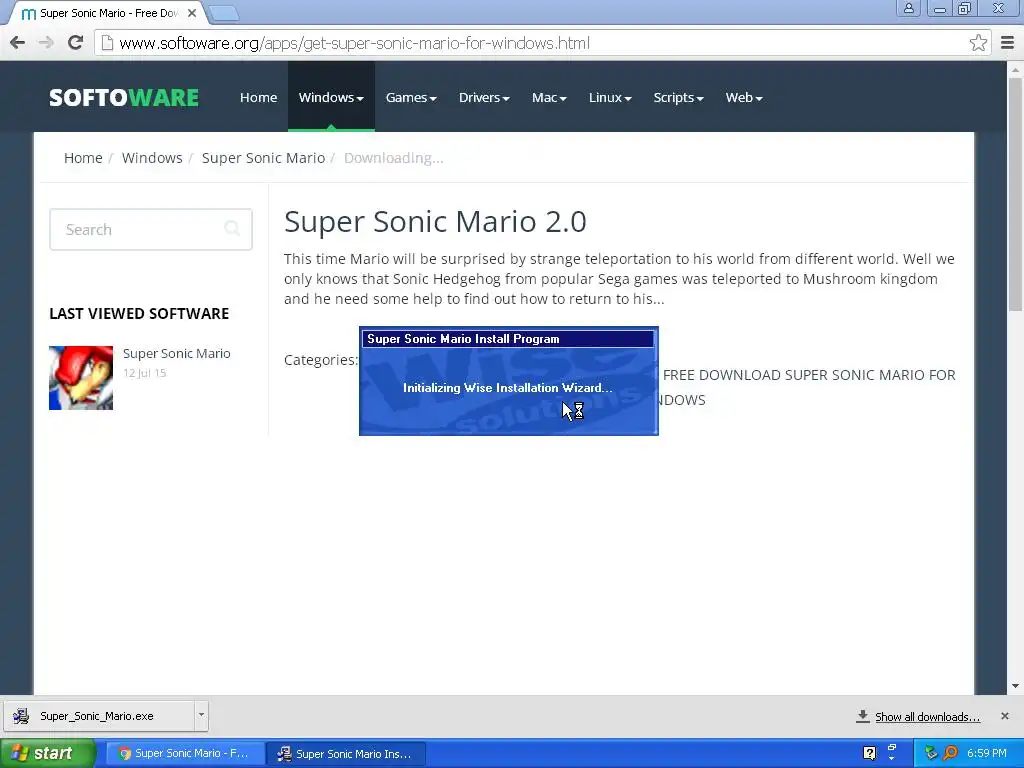Open Super Sonic Mario link under Last Viewed
This screenshot has width=1024, height=768.
(x=176, y=353)
